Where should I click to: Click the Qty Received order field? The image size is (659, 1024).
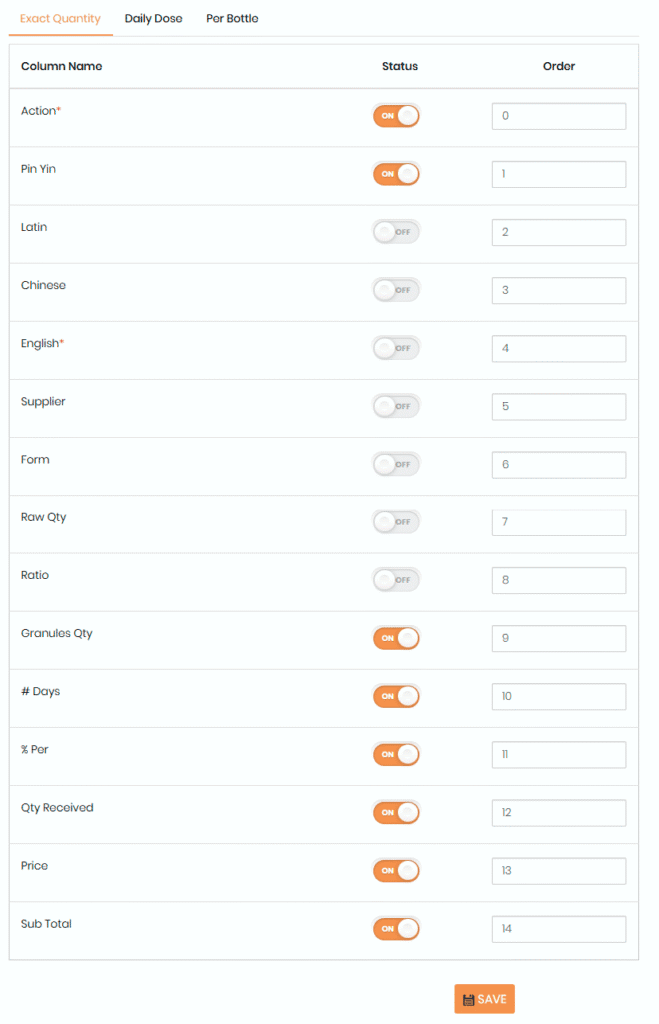558,812
